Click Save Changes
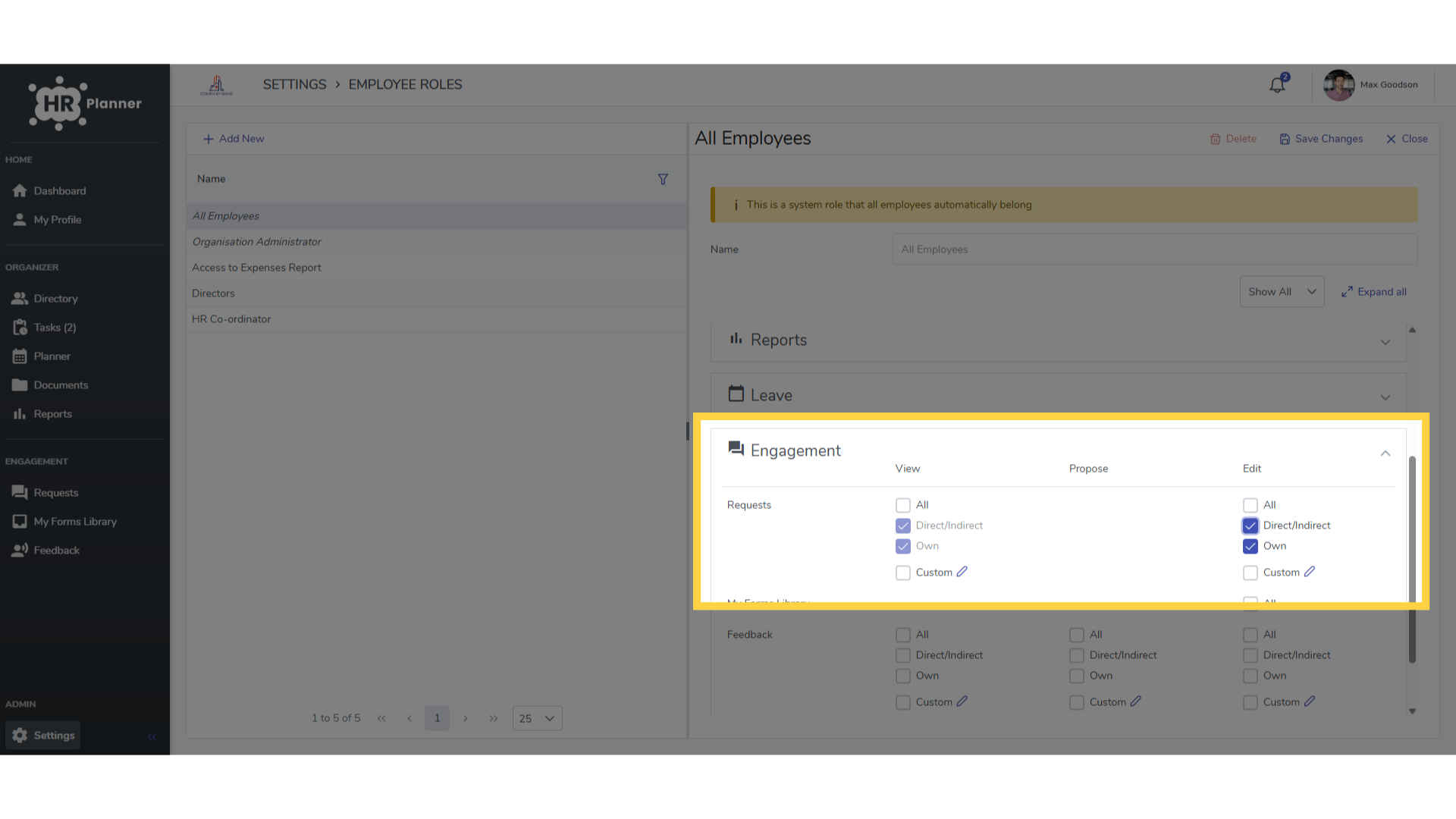Image resolution: width=1456 pixels, height=819 pixels. point(1321,139)
